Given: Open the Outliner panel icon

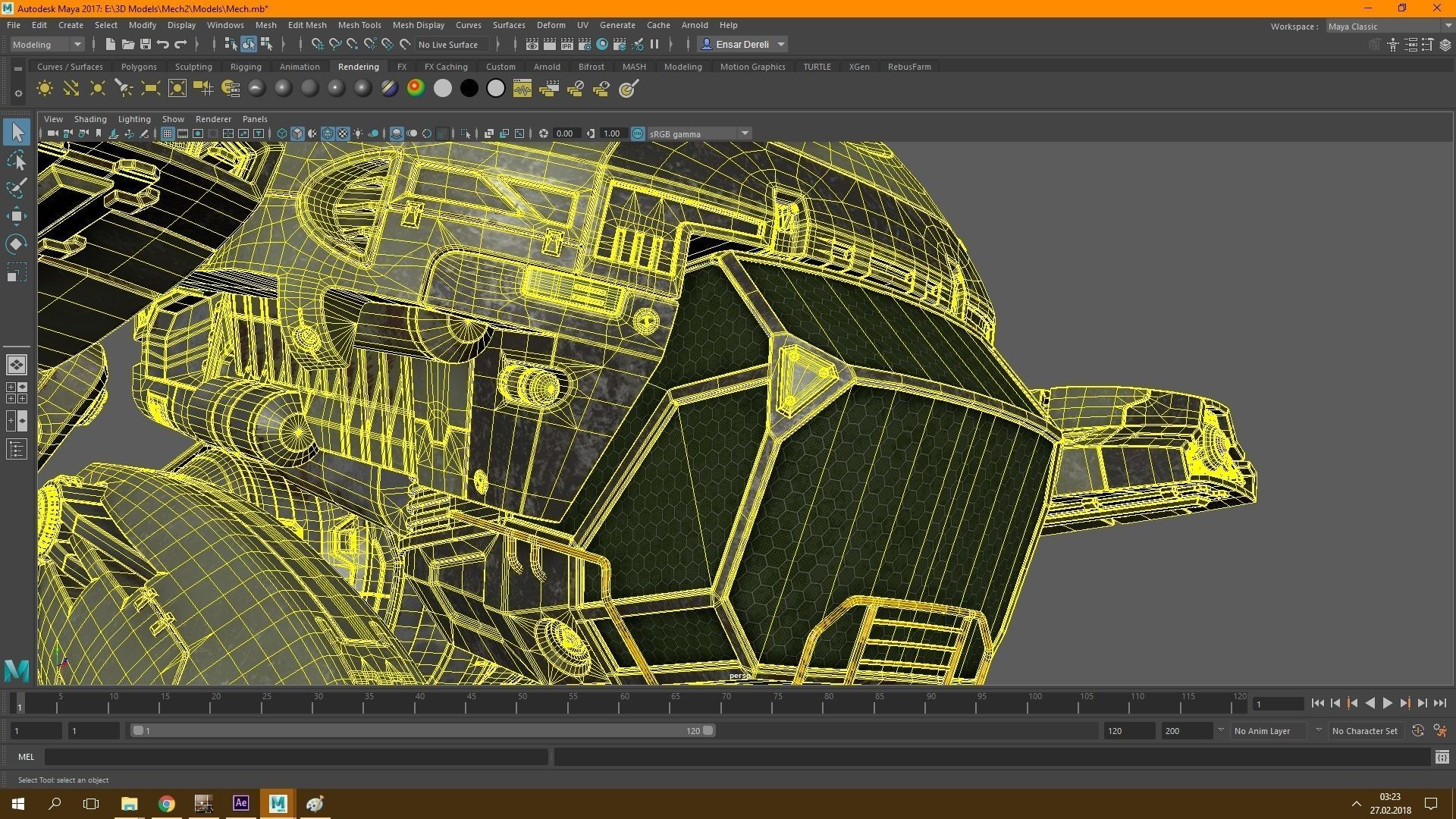Looking at the screenshot, I should click(17, 450).
